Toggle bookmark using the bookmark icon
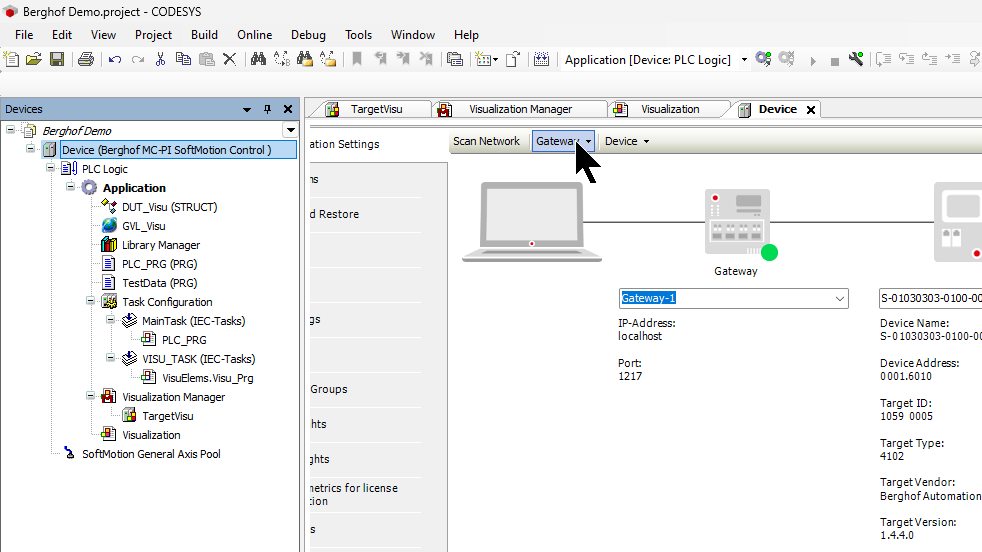 pos(357,60)
